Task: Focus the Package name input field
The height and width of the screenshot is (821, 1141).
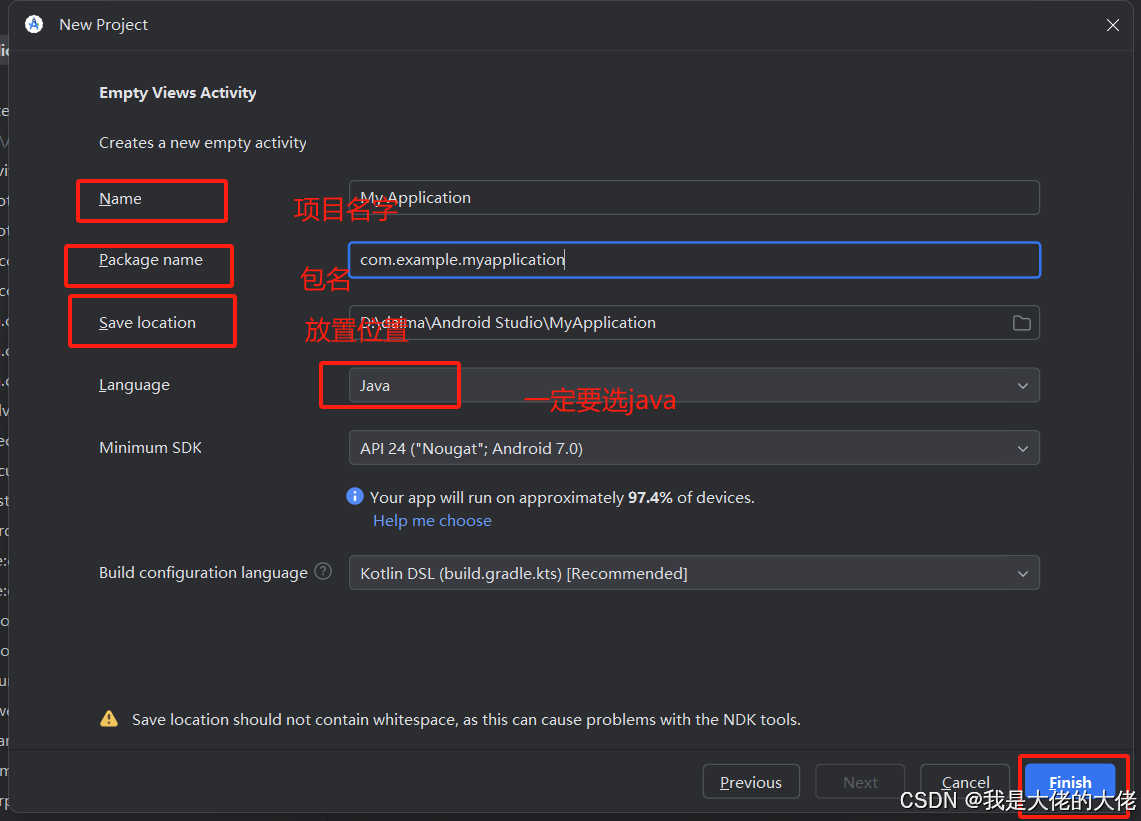Action: pos(694,260)
